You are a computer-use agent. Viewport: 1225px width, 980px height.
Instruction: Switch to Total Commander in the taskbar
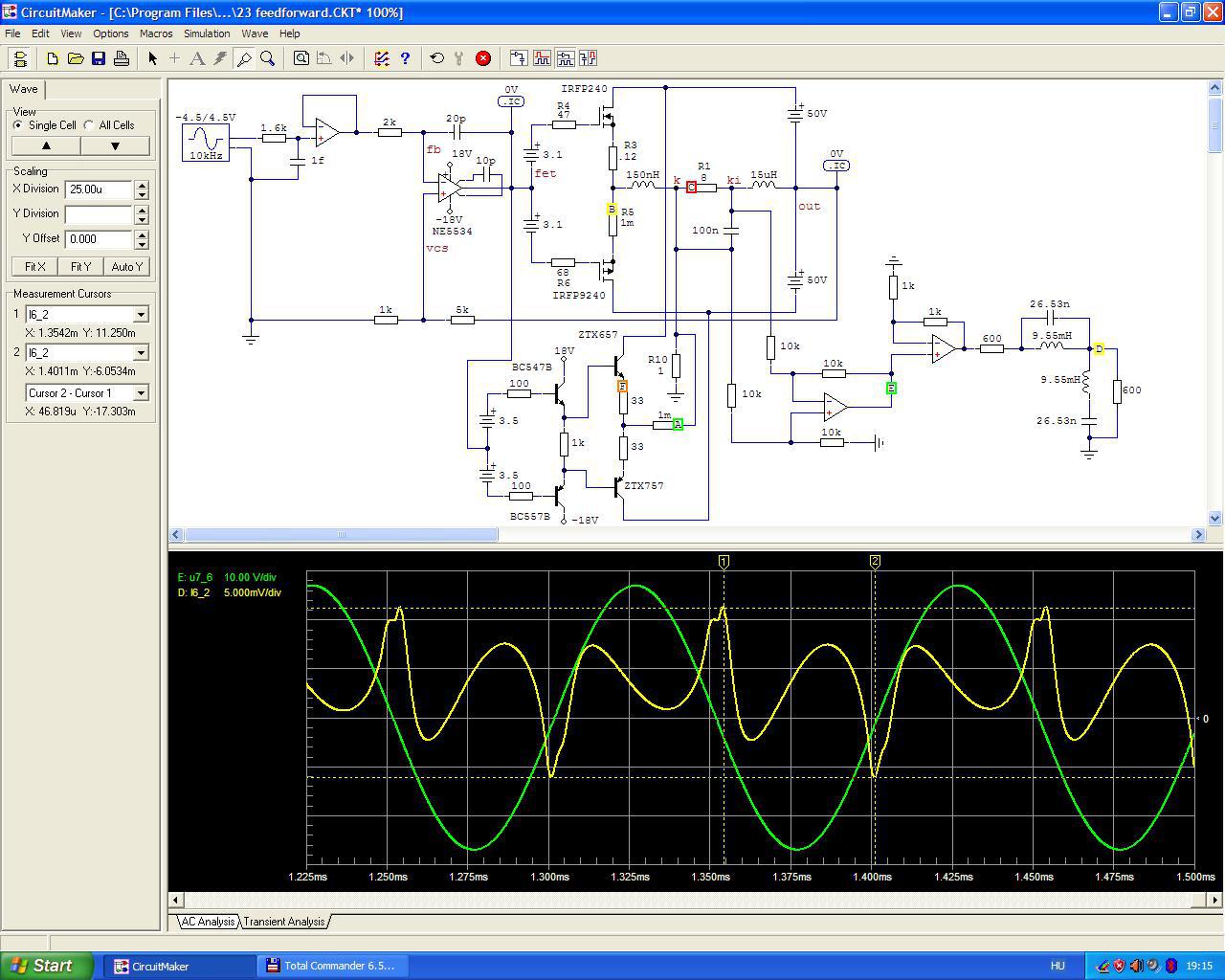(330, 966)
